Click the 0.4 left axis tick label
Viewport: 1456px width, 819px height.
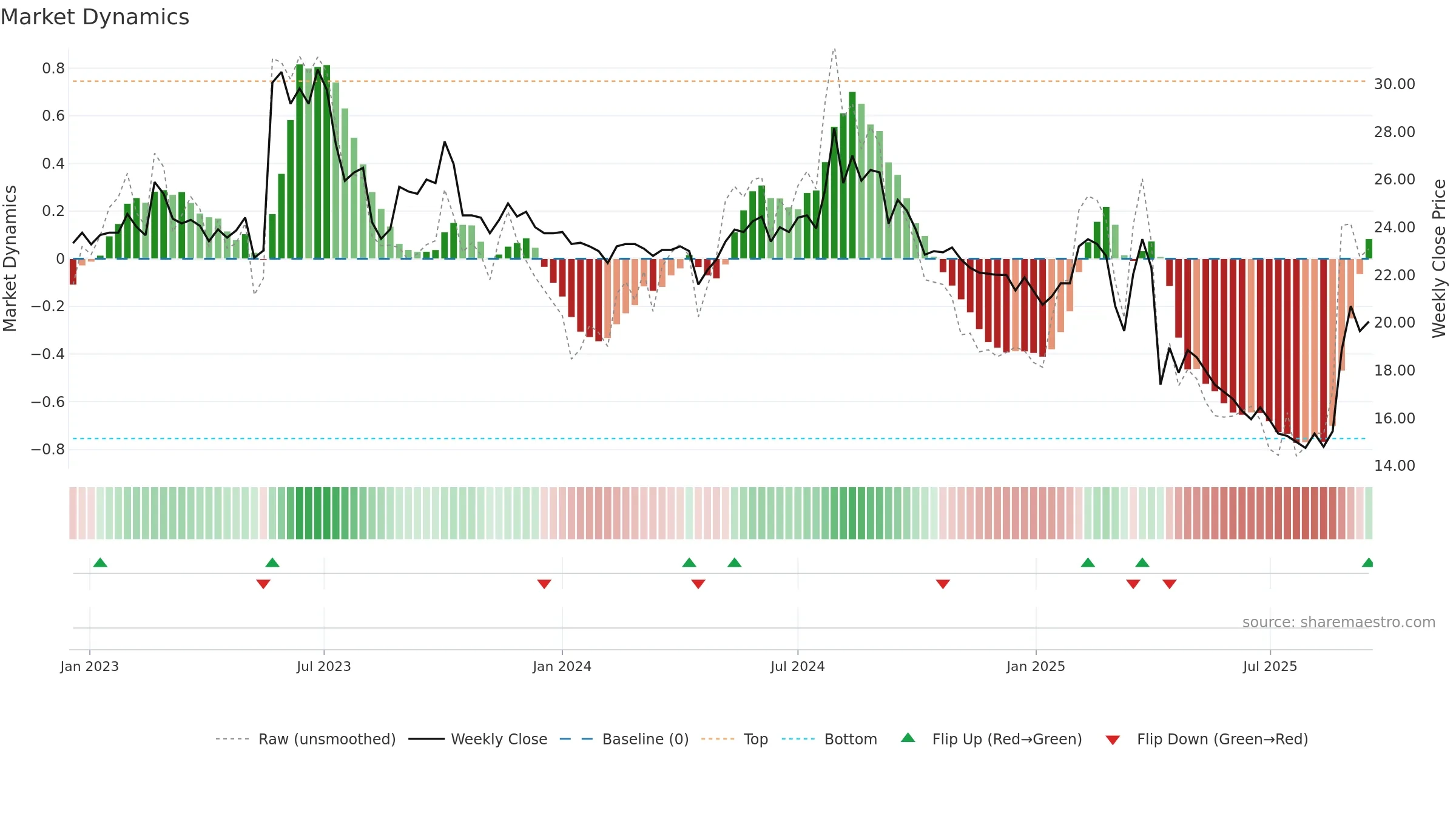tap(53, 164)
